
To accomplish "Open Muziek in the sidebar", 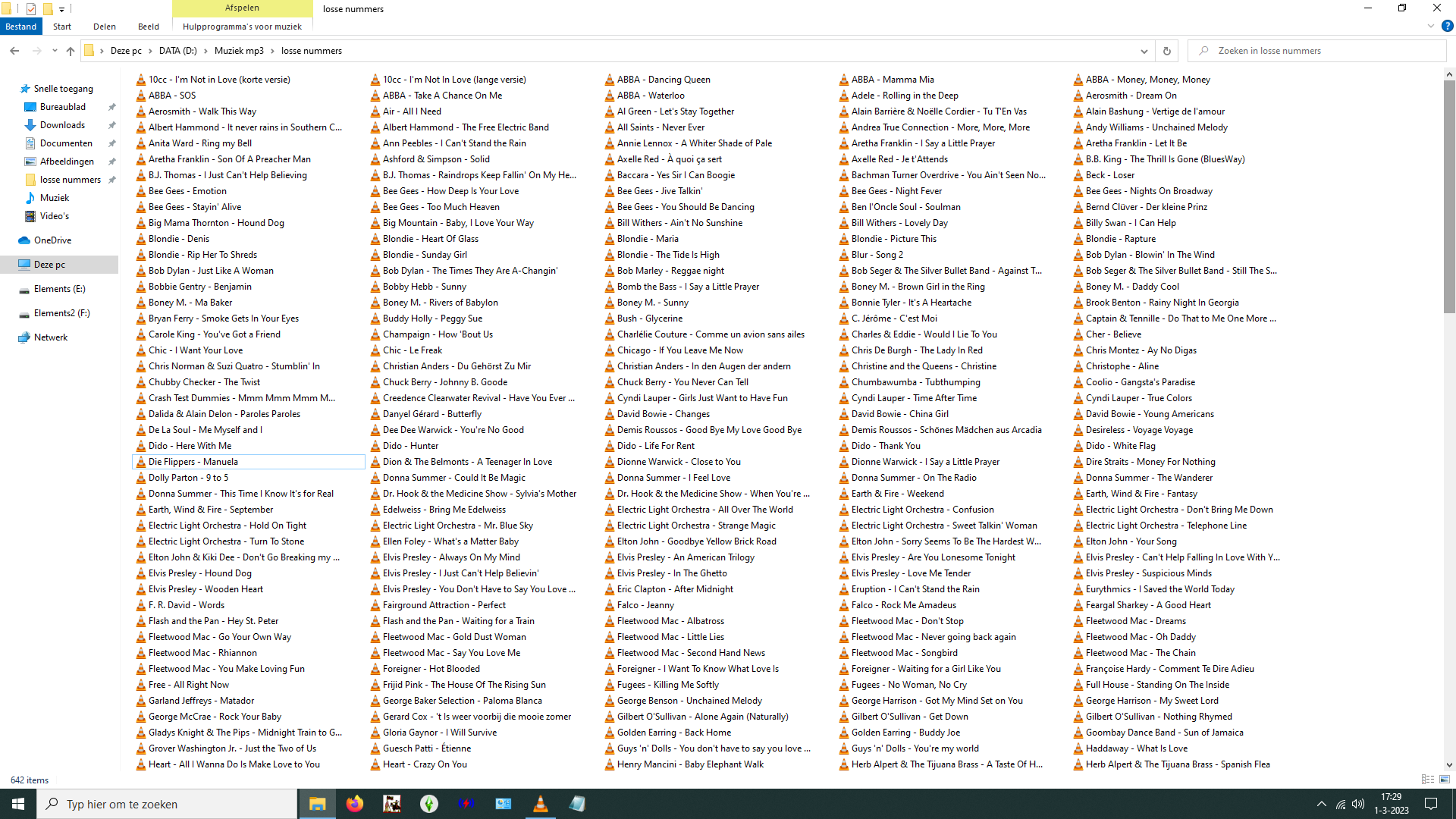I will (x=55, y=198).
